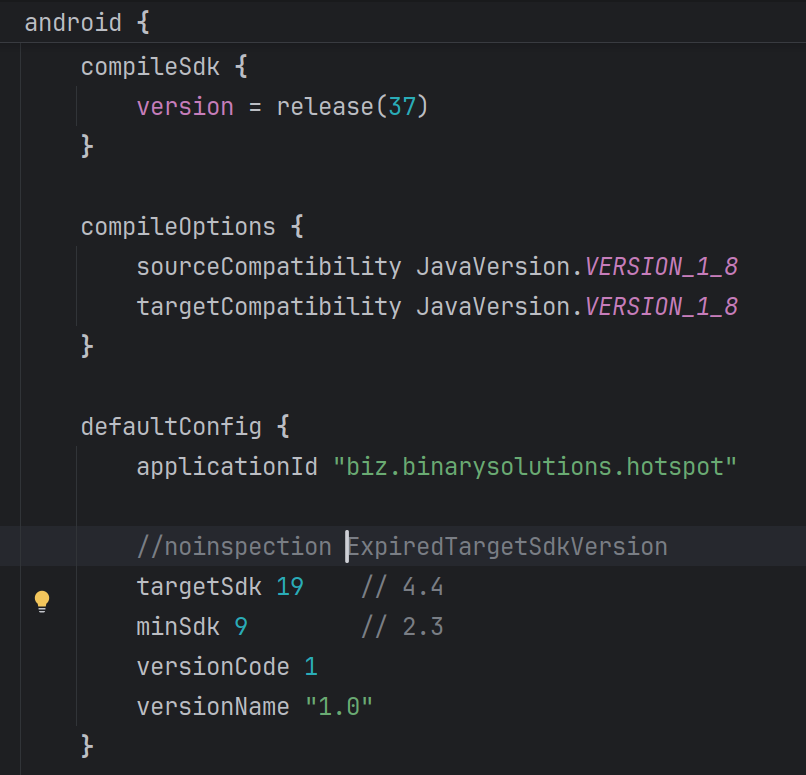Click the "1.0" versionName string
Image resolution: width=806 pixels, height=775 pixels.
339,707
